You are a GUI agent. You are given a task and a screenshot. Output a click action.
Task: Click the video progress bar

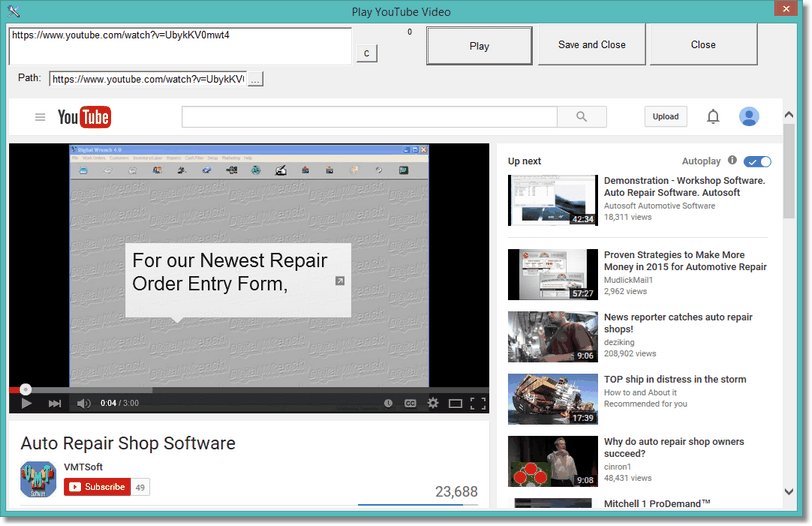tap(250, 390)
